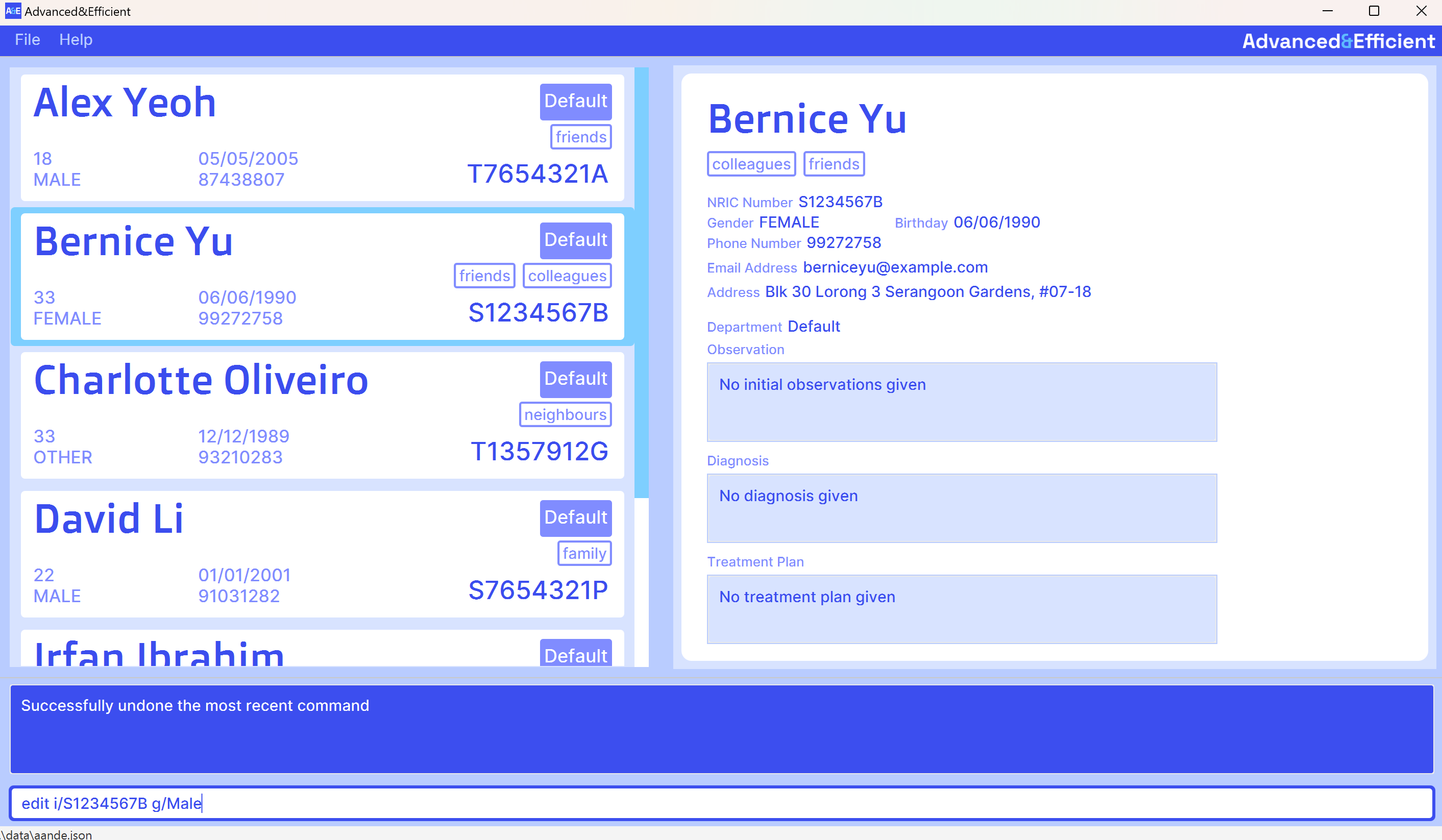Click the Observation text box
1442x840 pixels.
961,402
